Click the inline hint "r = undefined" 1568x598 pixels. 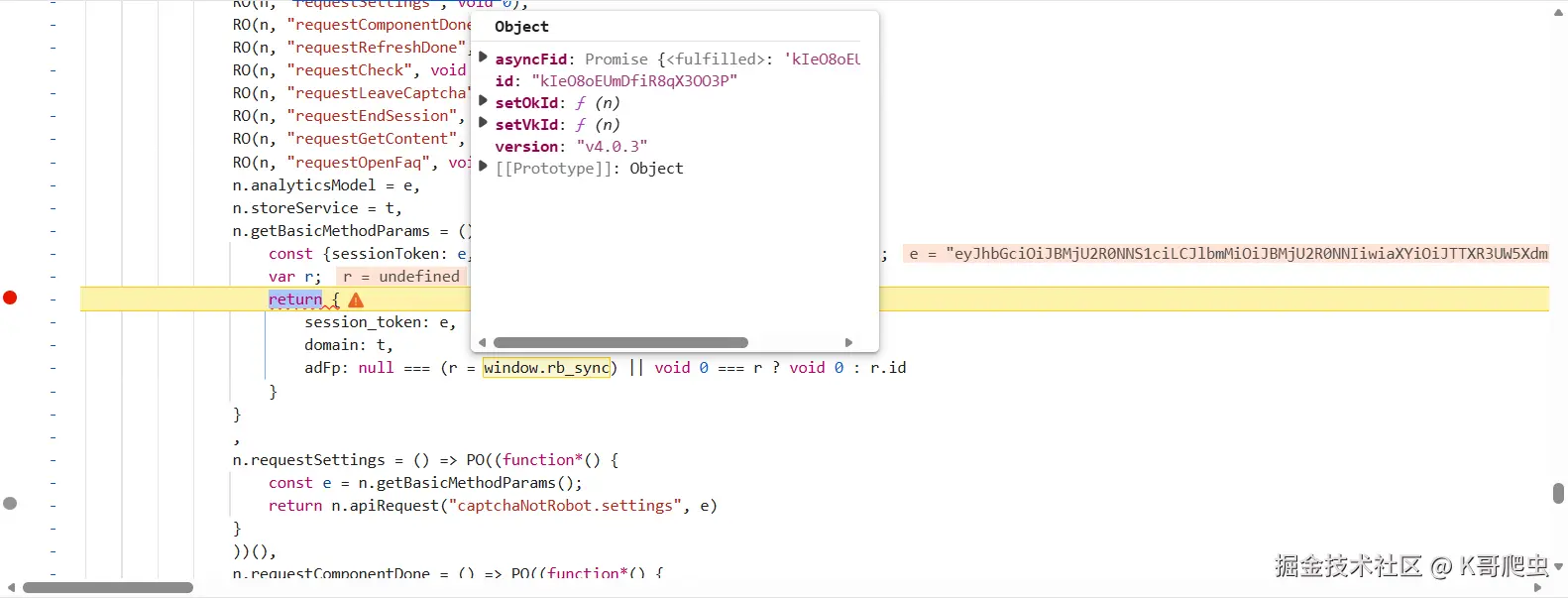400,277
